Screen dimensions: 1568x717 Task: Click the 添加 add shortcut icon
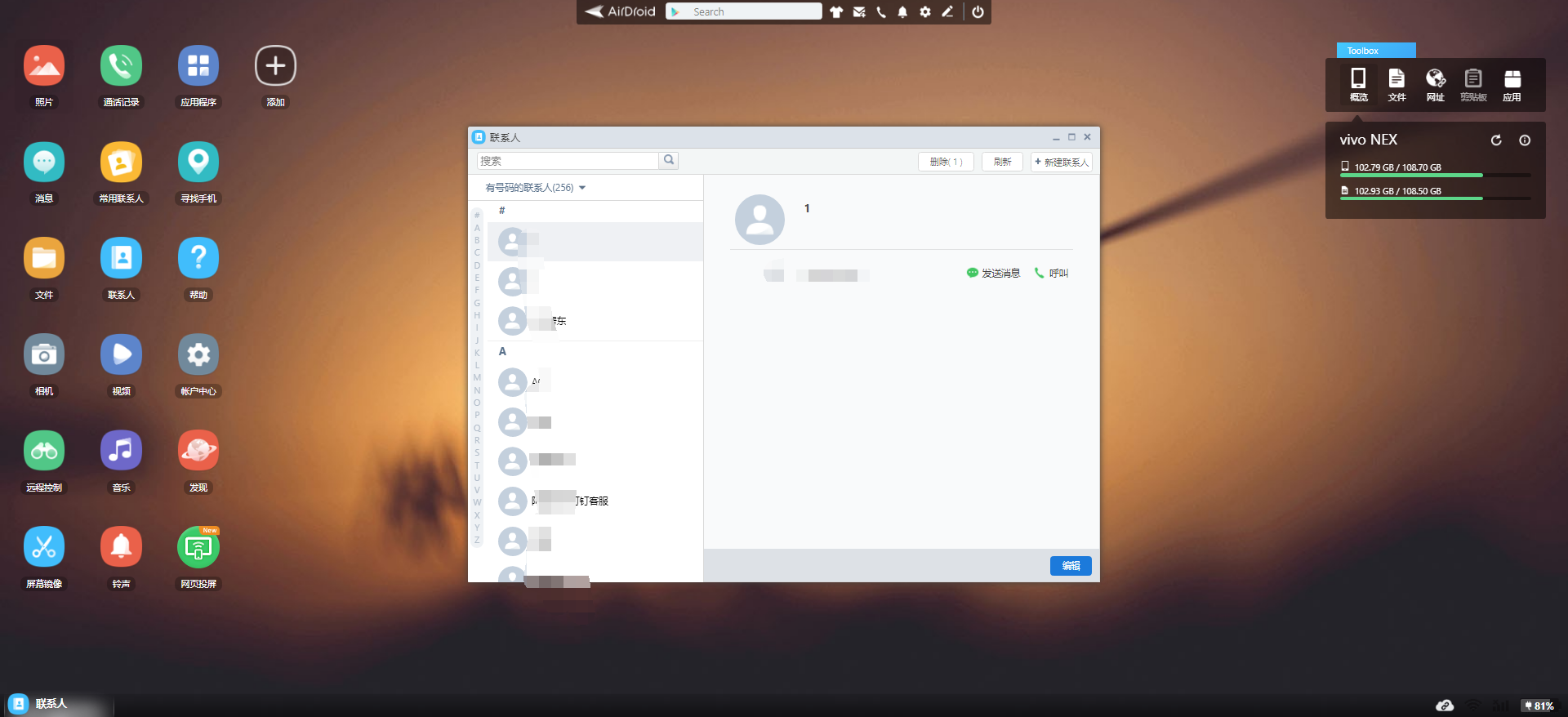275,66
